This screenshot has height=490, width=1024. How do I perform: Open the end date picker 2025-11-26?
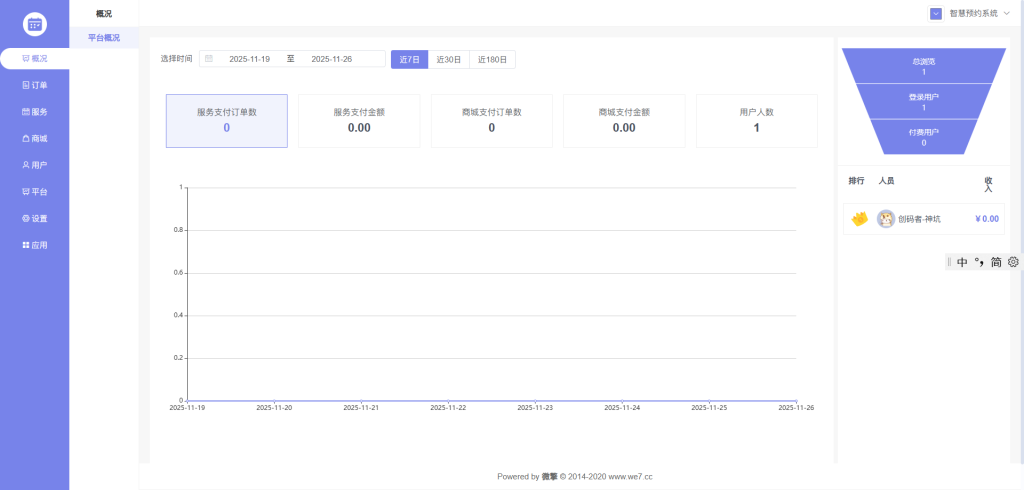coord(332,60)
